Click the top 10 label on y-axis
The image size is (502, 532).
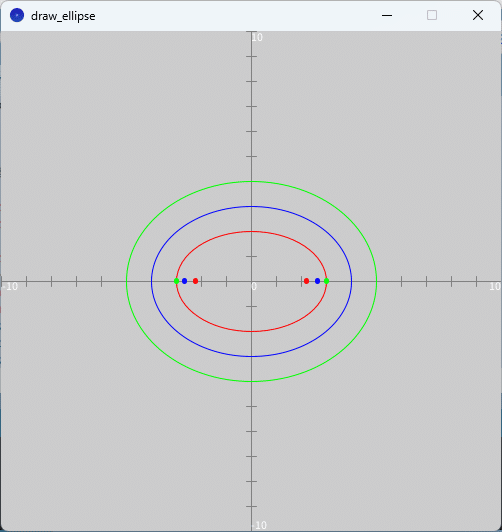tap(257, 37)
